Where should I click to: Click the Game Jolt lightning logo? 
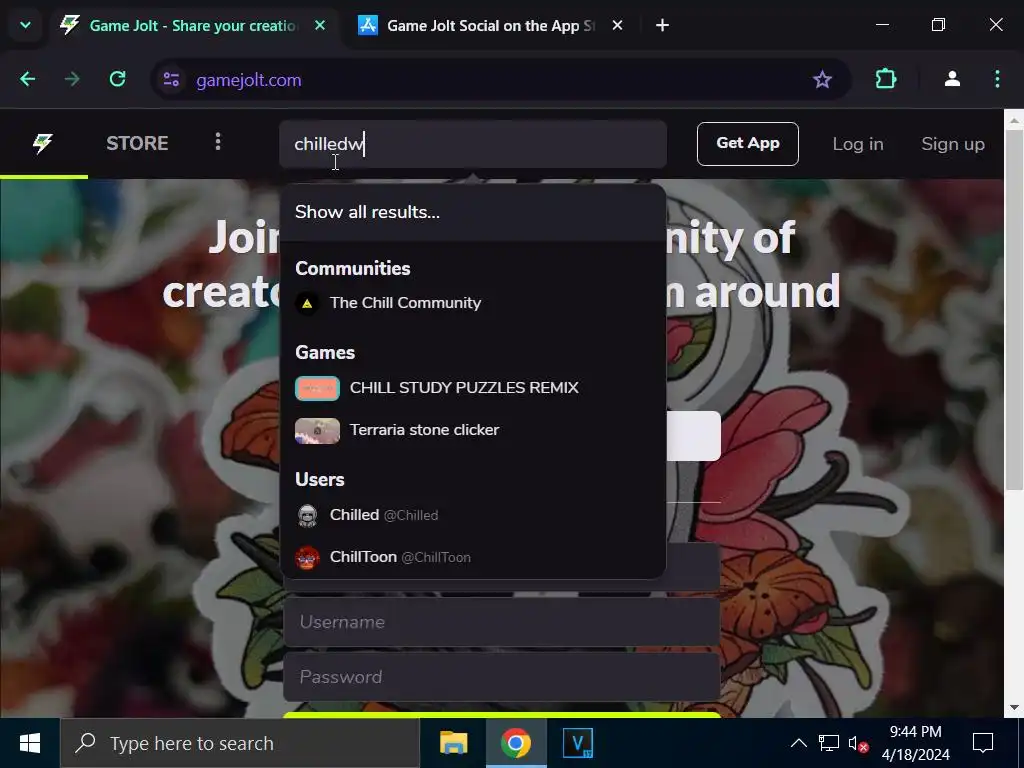click(x=43, y=143)
